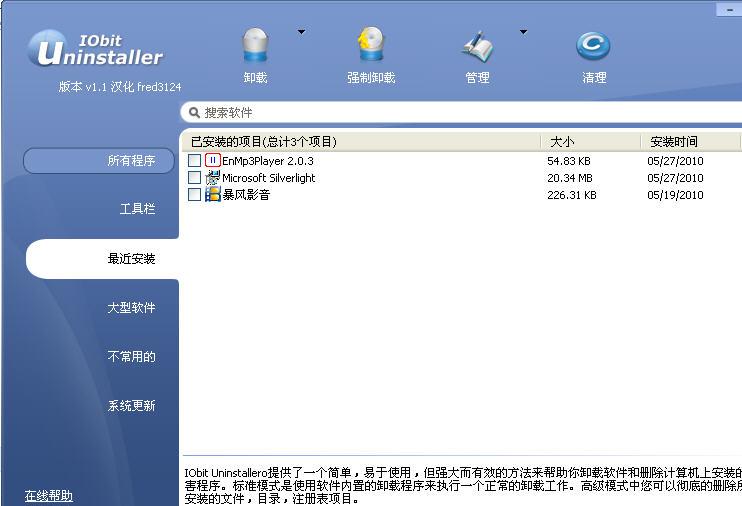Select the 最近安装 sidebar tab

102,259
